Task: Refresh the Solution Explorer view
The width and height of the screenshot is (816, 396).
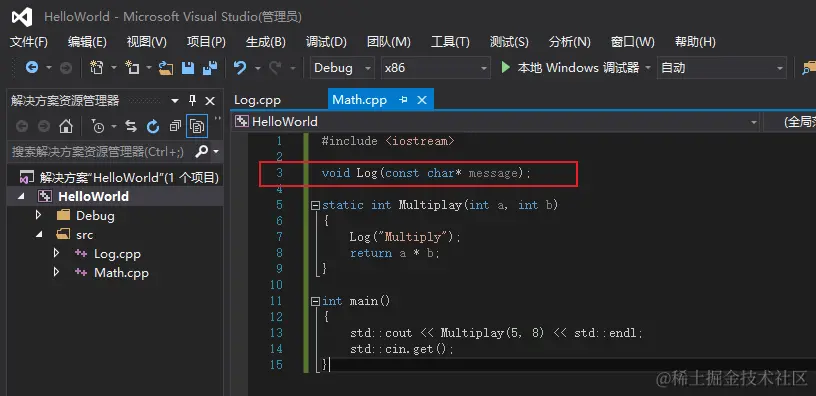Action: [152, 126]
